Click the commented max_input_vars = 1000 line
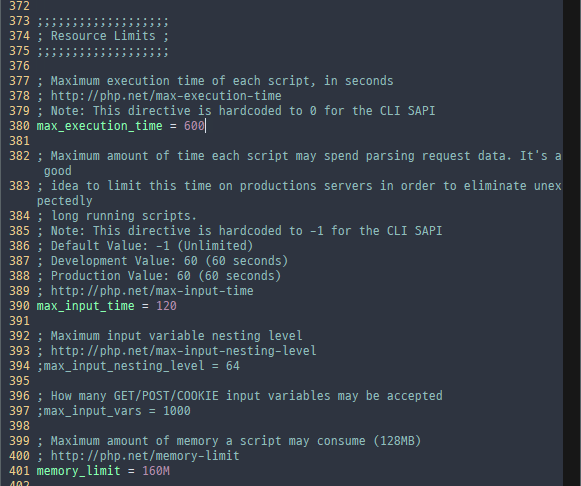Screen dimensions: 581x486 (x=113, y=411)
